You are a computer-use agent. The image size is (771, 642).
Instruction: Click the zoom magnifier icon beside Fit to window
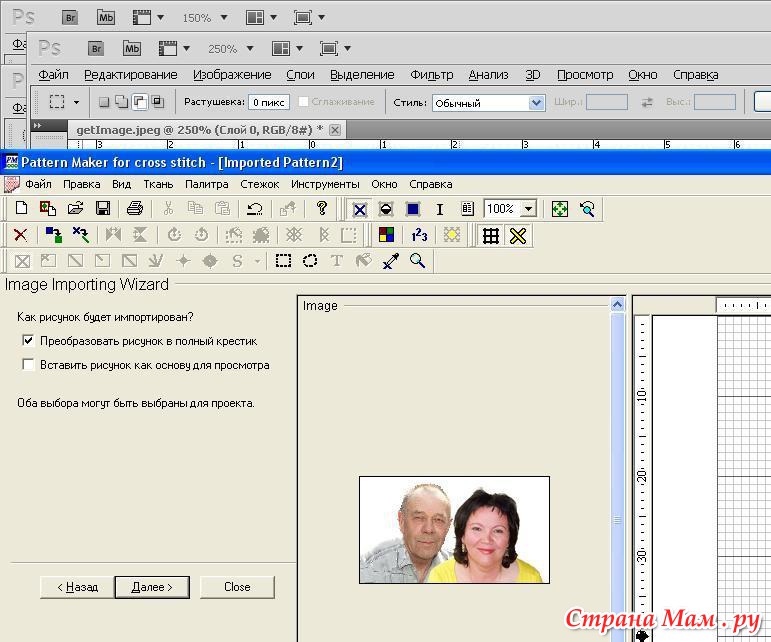[x=587, y=209]
